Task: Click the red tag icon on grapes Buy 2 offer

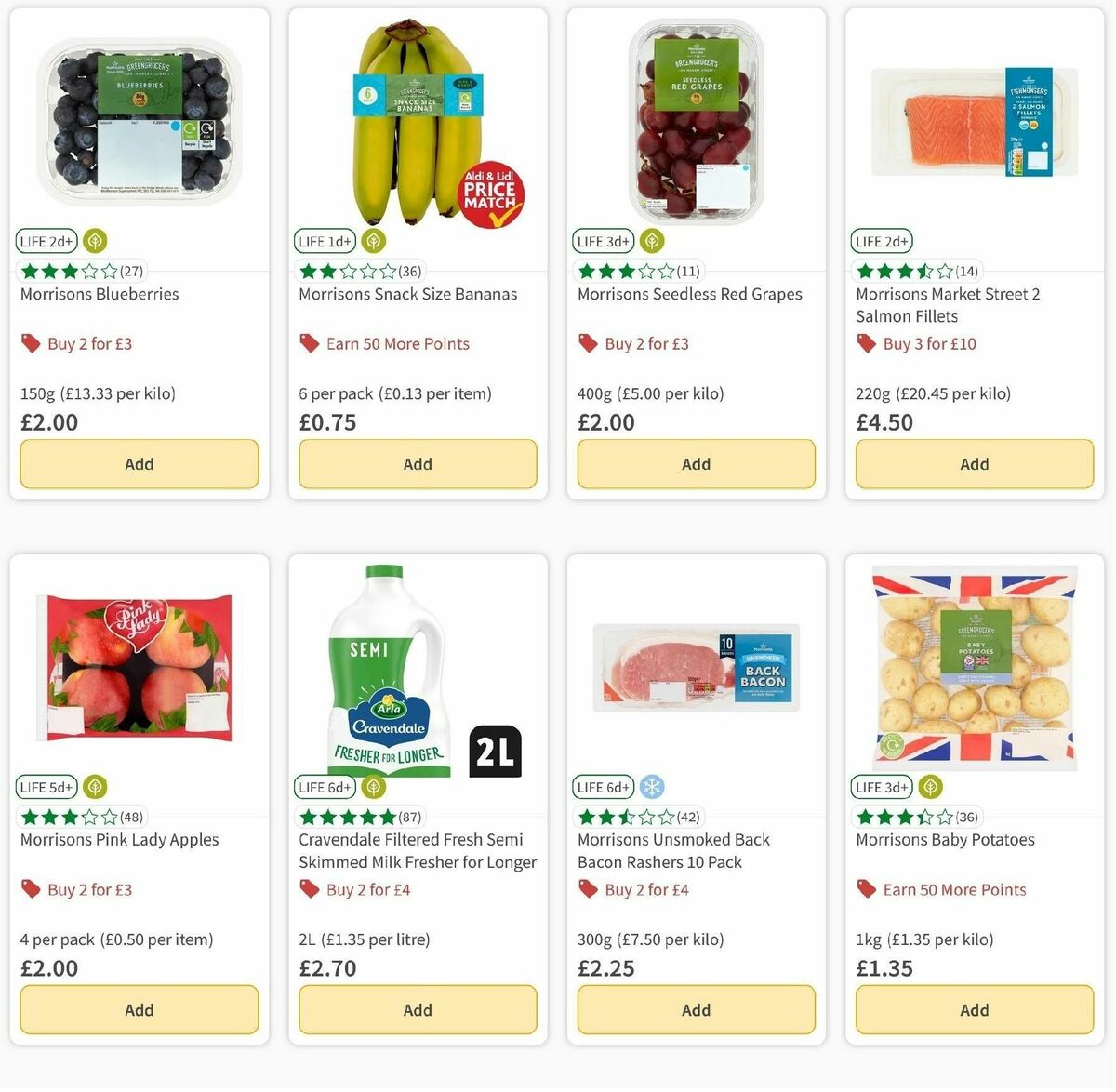Action: coord(588,343)
